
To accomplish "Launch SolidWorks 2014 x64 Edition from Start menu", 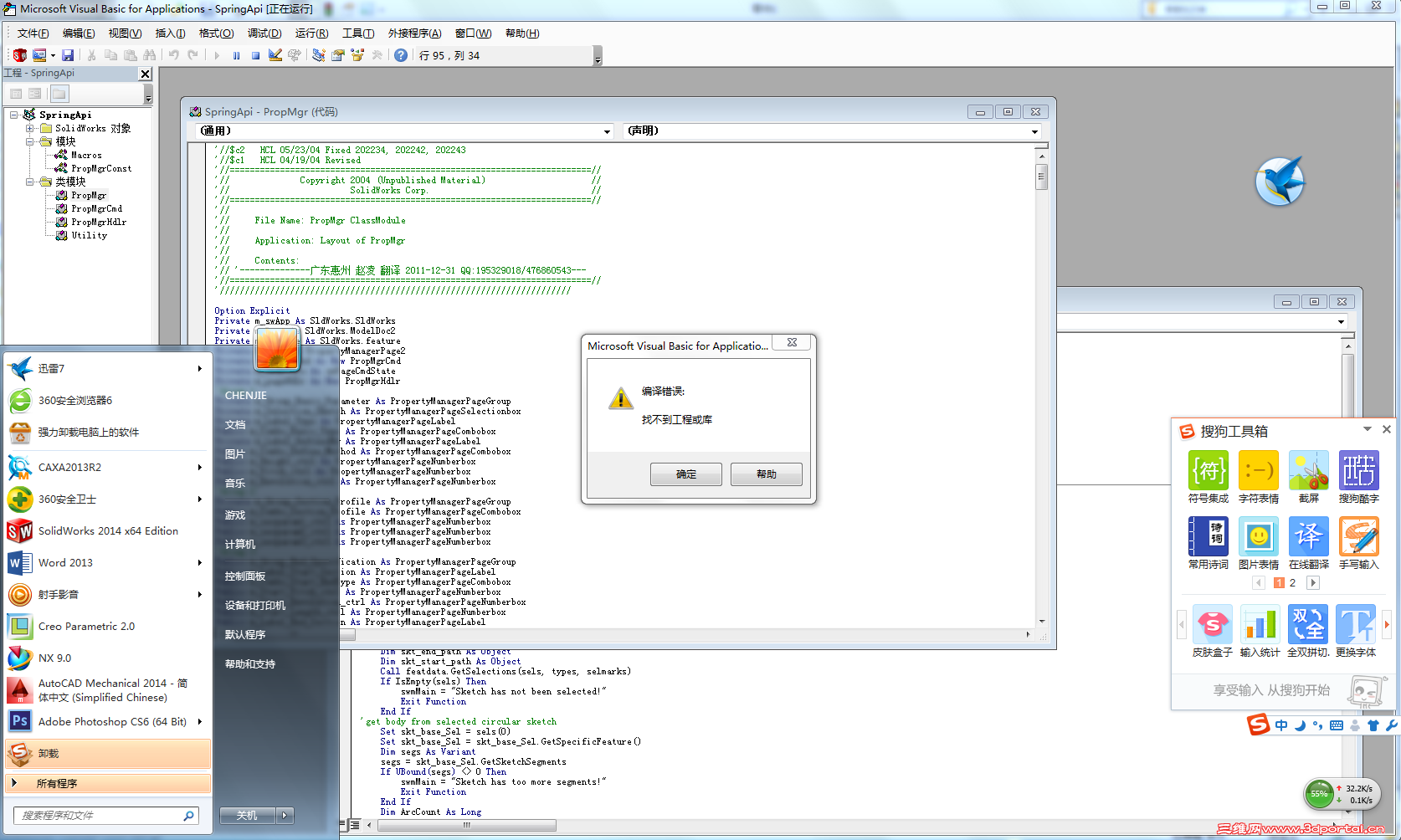I will [x=108, y=531].
